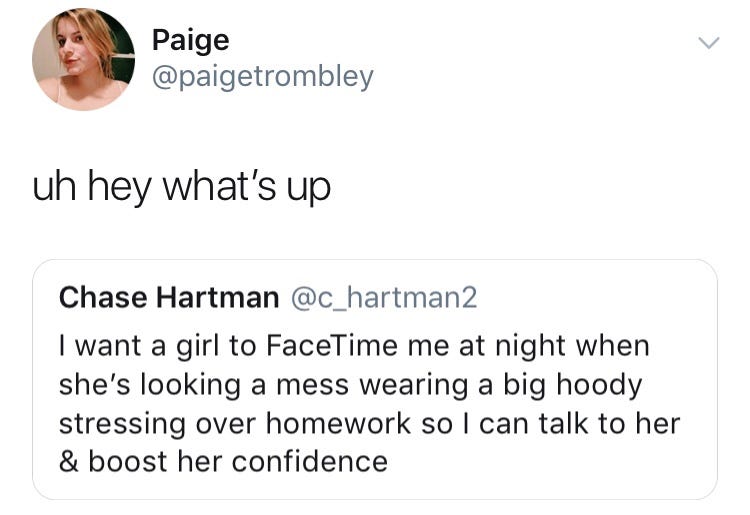Click the word "hey" in Paige's tweet
Viewport: 750px width, 515px height.
point(119,188)
